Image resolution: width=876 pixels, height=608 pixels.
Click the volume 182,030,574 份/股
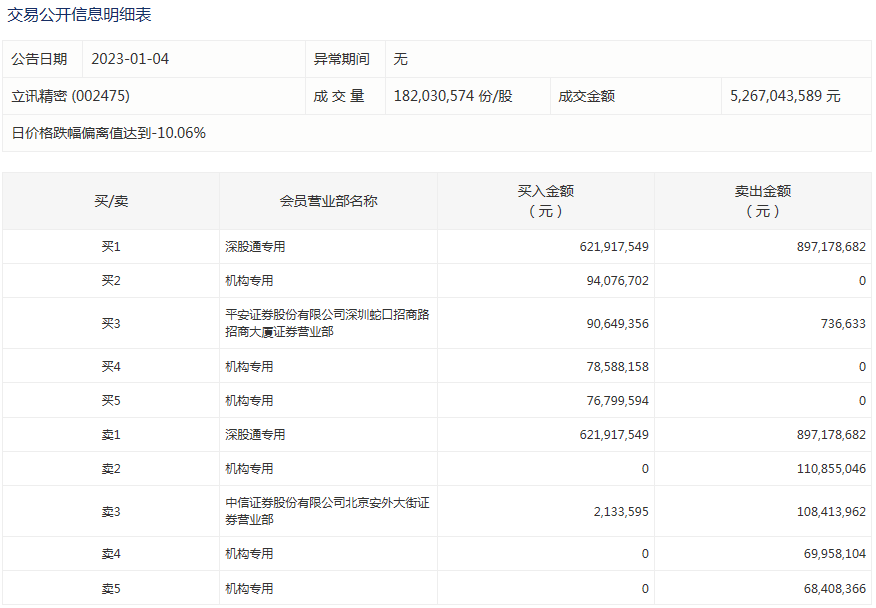pos(453,96)
